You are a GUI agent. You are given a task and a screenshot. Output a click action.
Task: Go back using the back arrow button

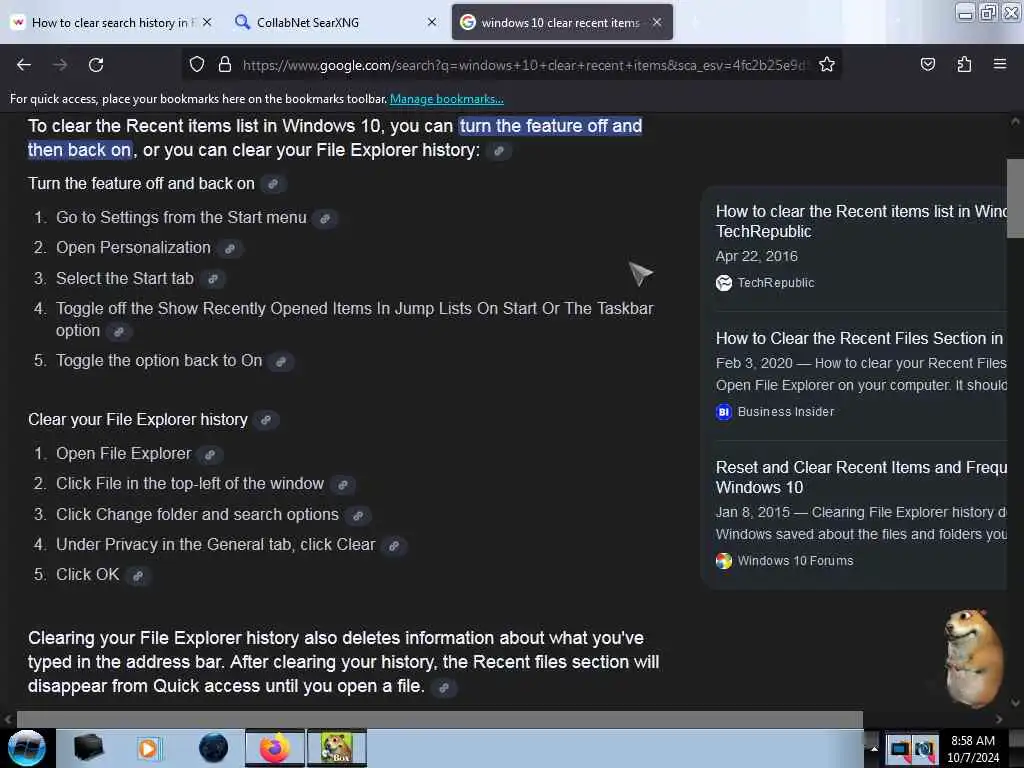tap(24, 65)
